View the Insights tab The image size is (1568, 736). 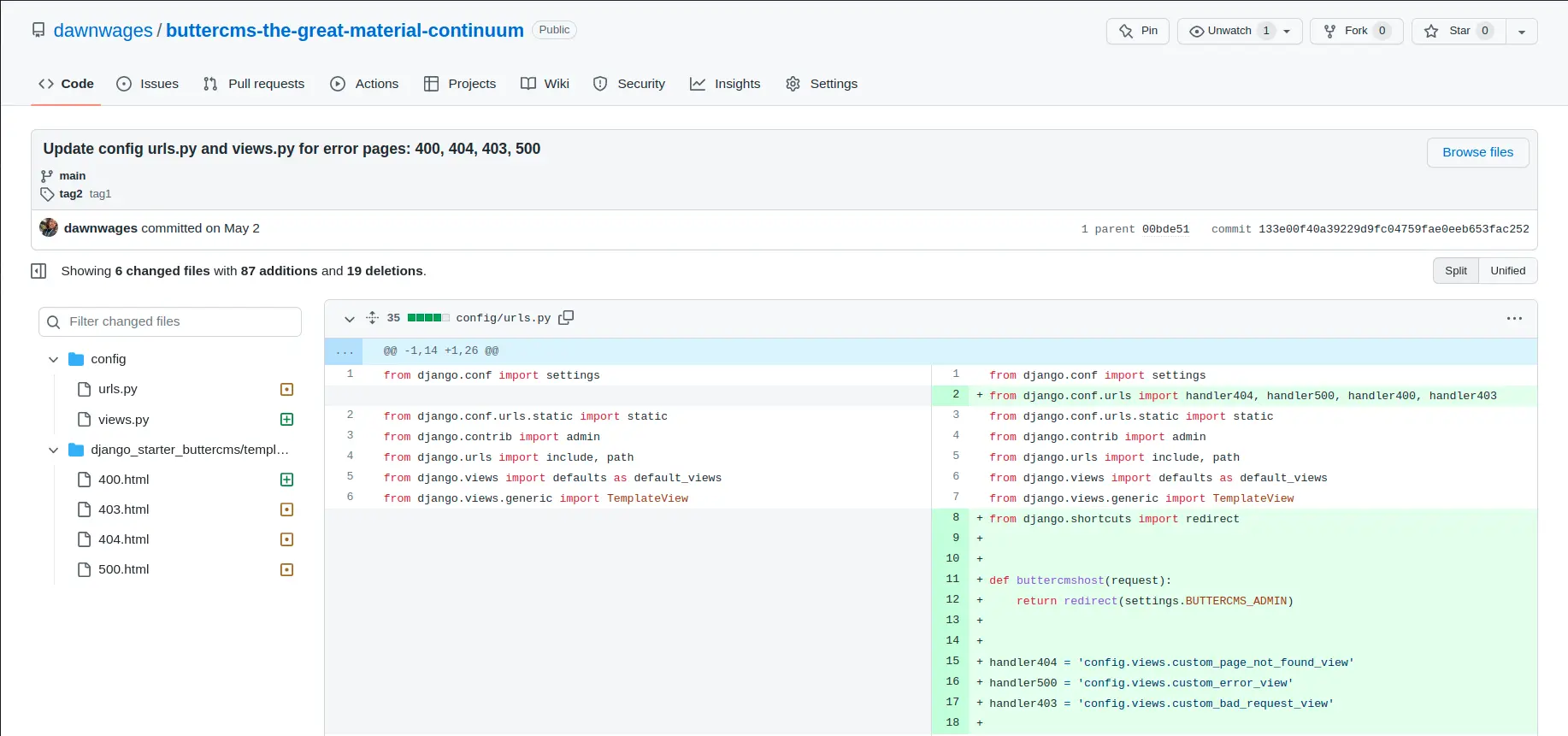tap(725, 84)
